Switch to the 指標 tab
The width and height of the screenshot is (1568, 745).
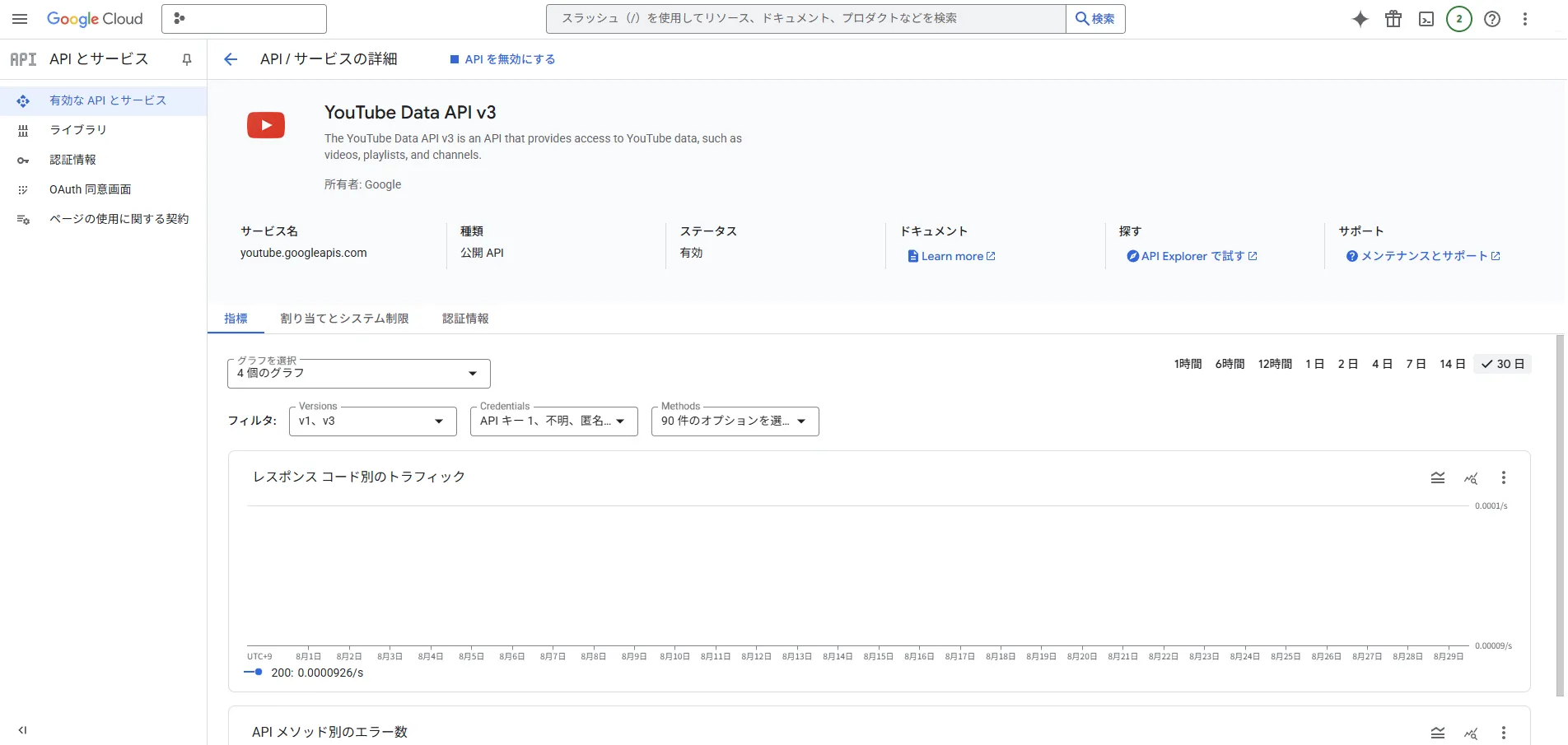[236, 319]
